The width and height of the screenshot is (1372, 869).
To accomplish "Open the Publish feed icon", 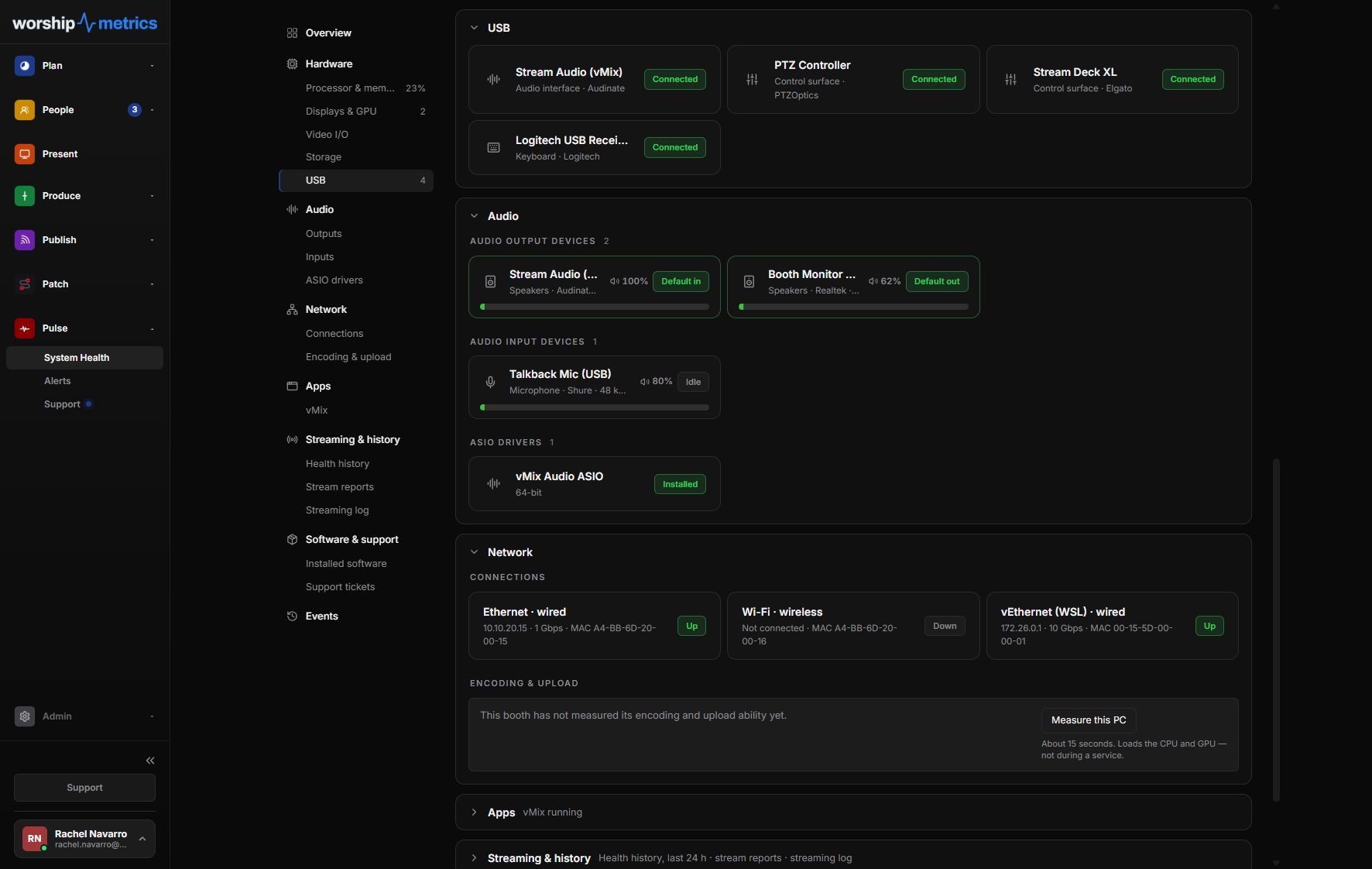I will [25, 240].
